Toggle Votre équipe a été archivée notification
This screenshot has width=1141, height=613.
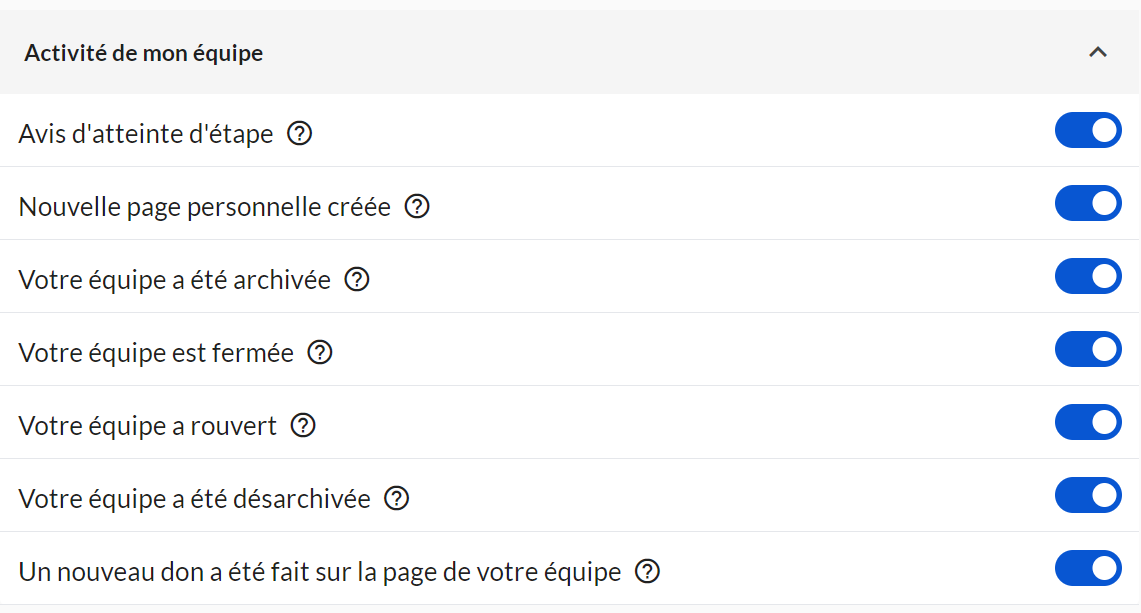pyautogui.click(x=1088, y=277)
